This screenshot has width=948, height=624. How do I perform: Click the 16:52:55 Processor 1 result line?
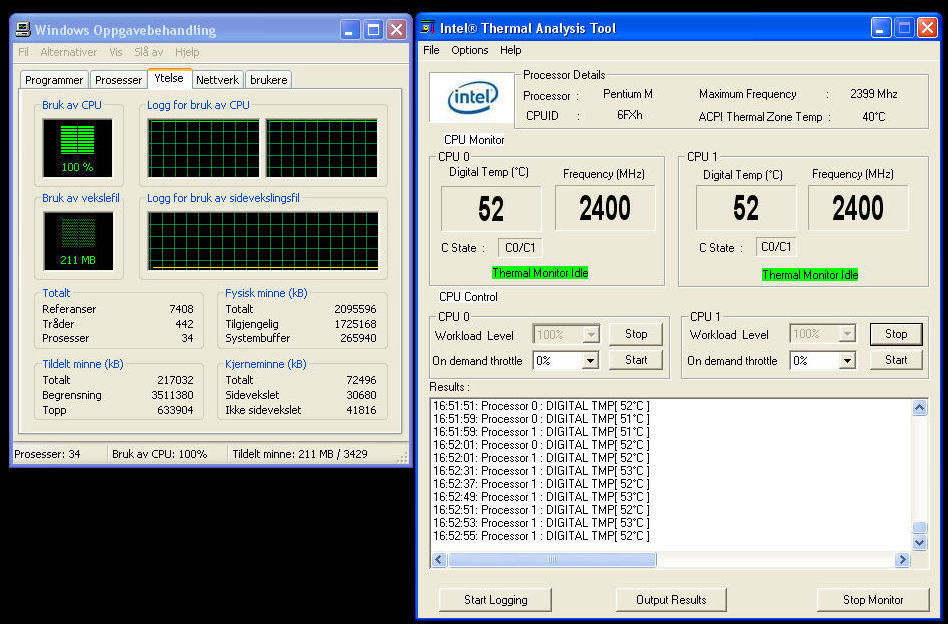(541, 536)
